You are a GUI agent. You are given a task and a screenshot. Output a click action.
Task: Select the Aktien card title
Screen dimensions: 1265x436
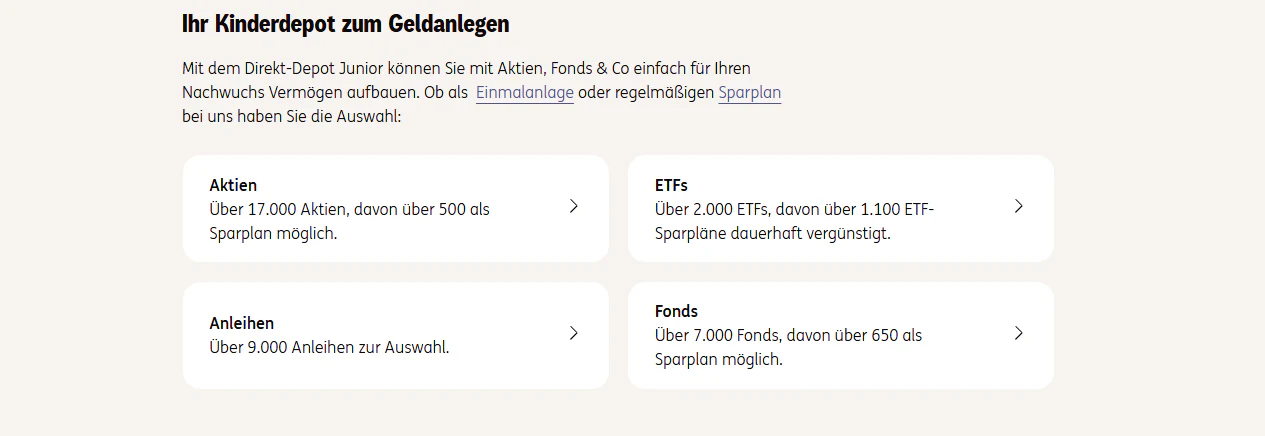click(x=233, y=185)
